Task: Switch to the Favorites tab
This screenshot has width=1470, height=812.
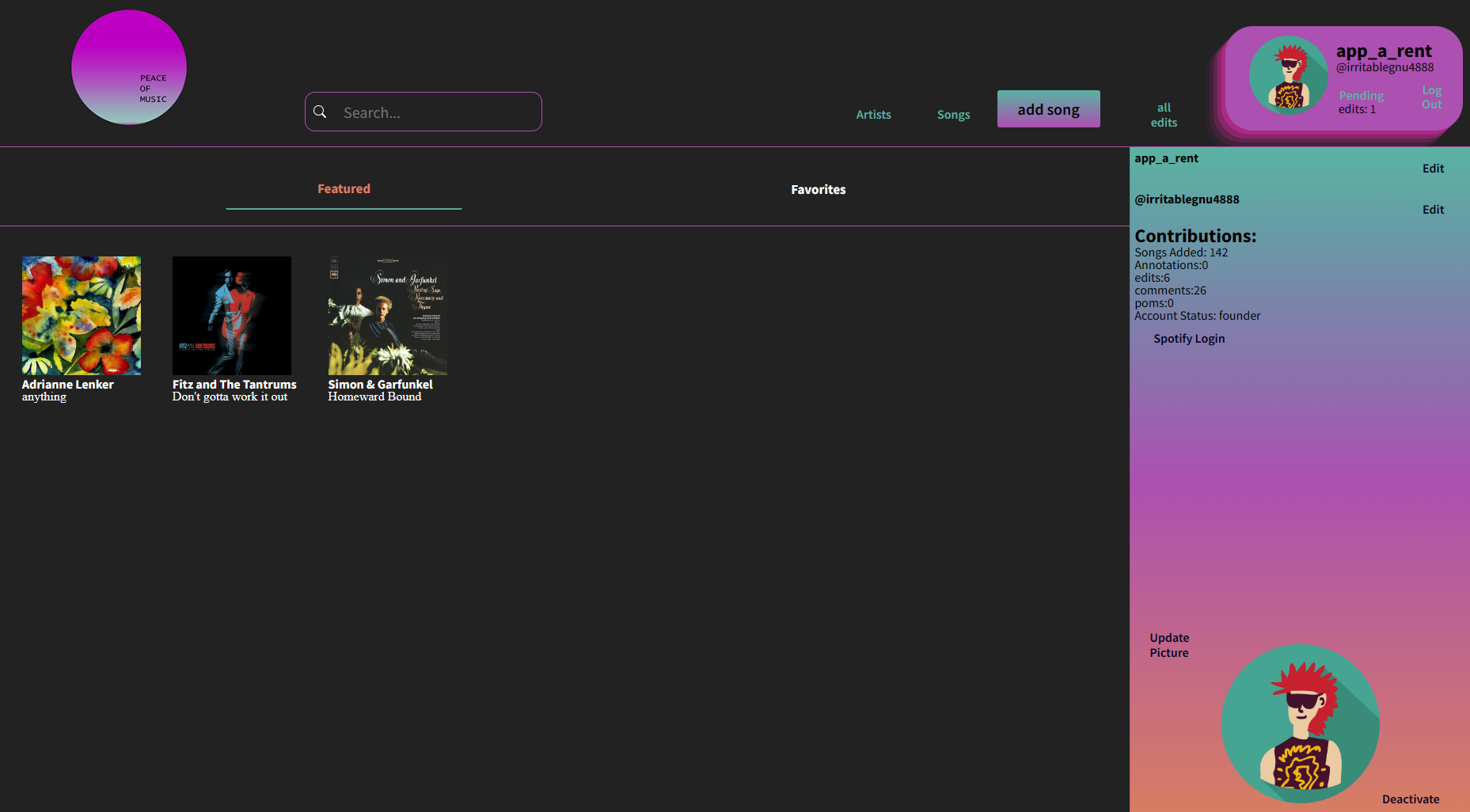Action: pyautogui.click(x=818, y=189)
